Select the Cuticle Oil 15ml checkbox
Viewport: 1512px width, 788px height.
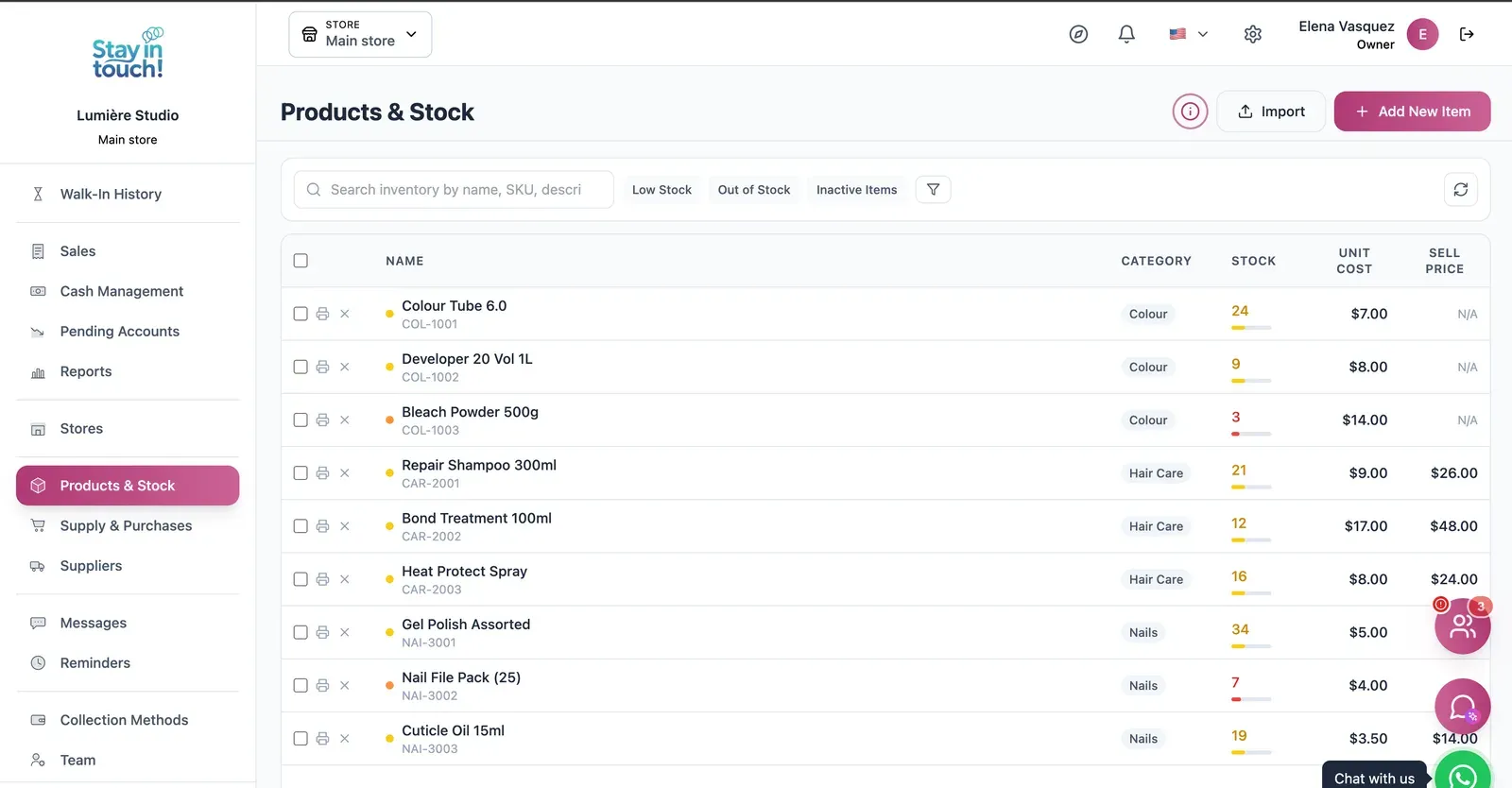(301, 739)
